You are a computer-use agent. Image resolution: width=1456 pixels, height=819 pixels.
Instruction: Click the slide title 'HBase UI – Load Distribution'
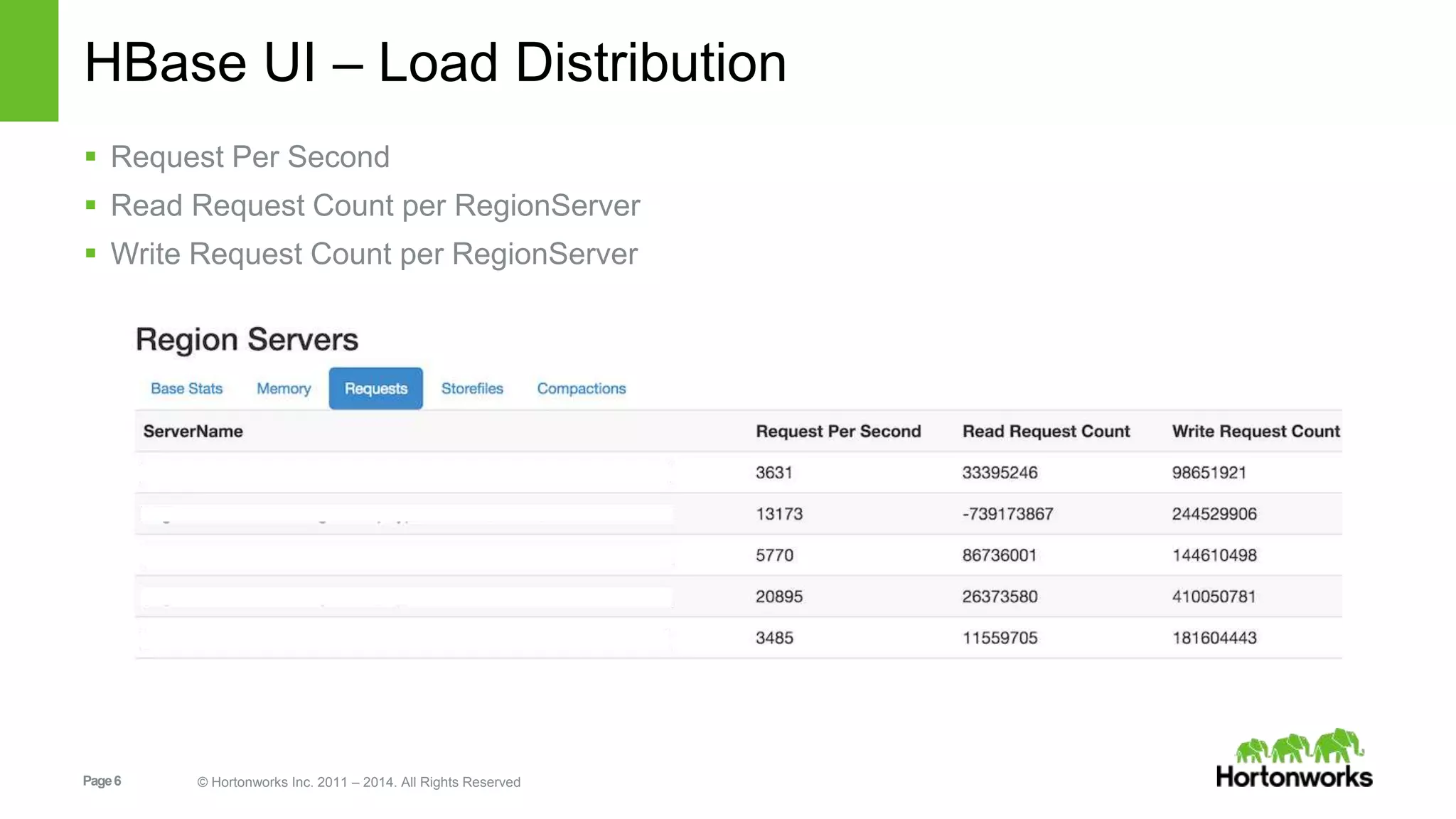tap(435, 63)
